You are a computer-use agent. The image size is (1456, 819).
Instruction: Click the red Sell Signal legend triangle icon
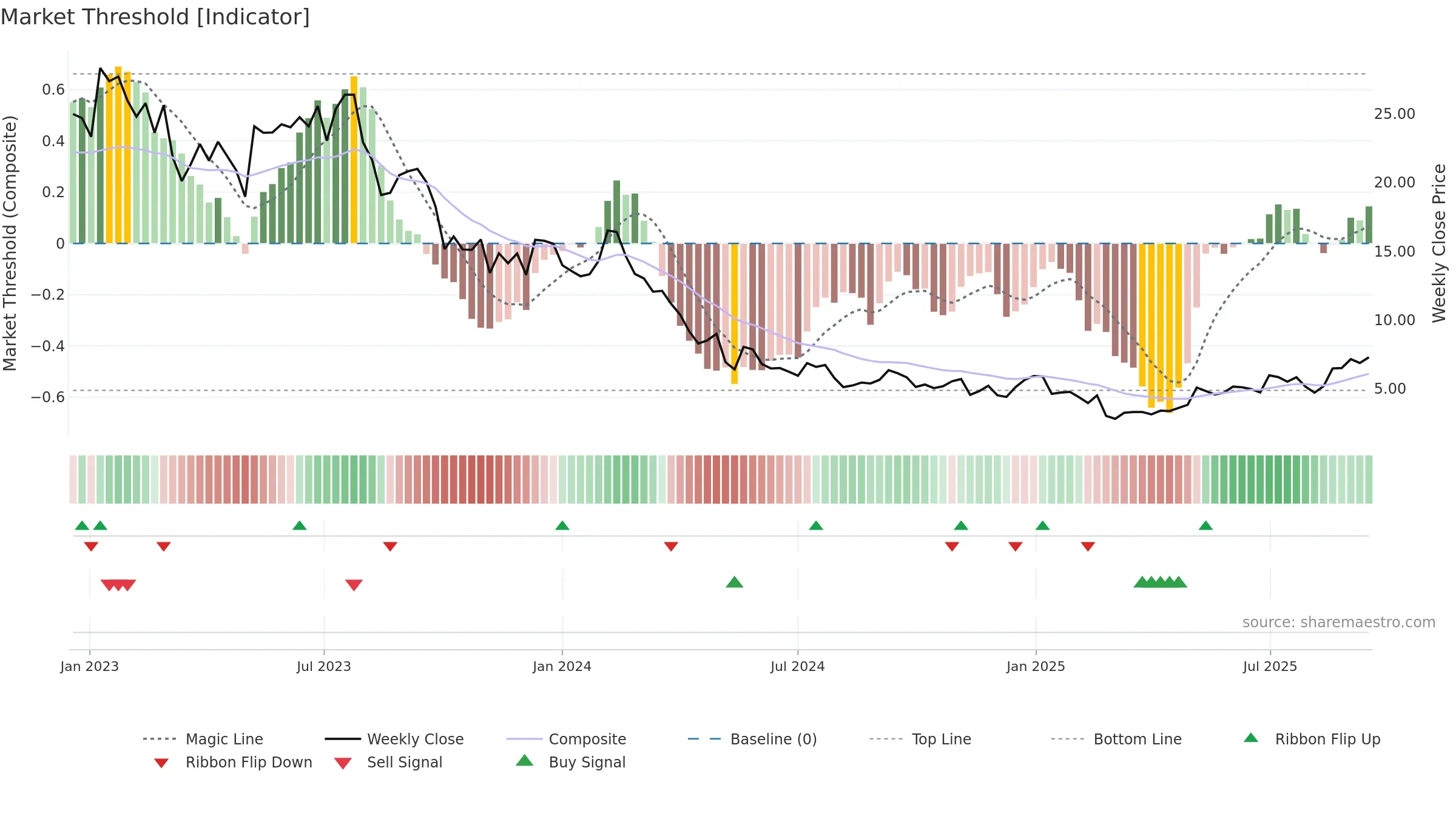[343, 763]
